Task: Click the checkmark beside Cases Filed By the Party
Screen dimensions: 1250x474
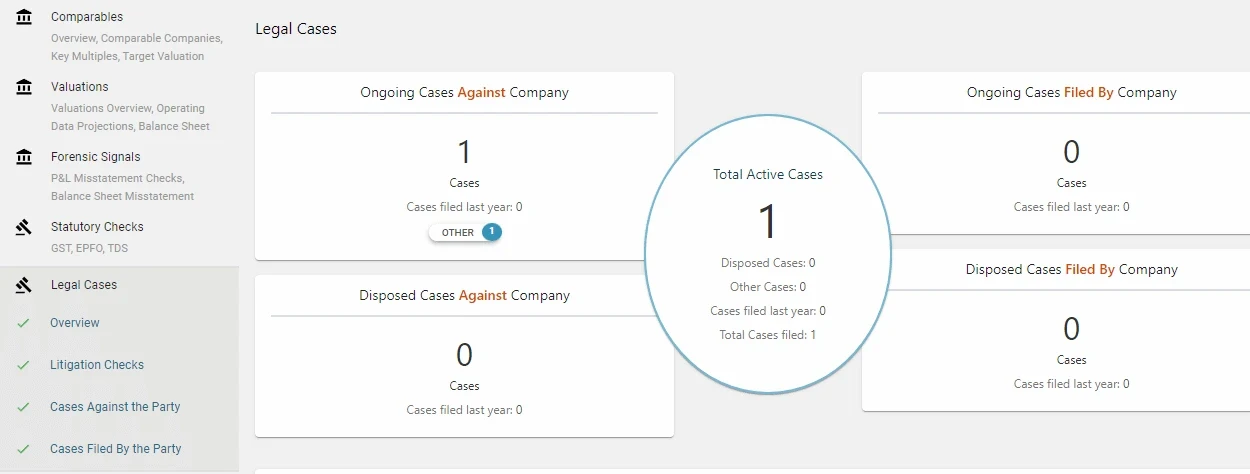Action: 24,449
